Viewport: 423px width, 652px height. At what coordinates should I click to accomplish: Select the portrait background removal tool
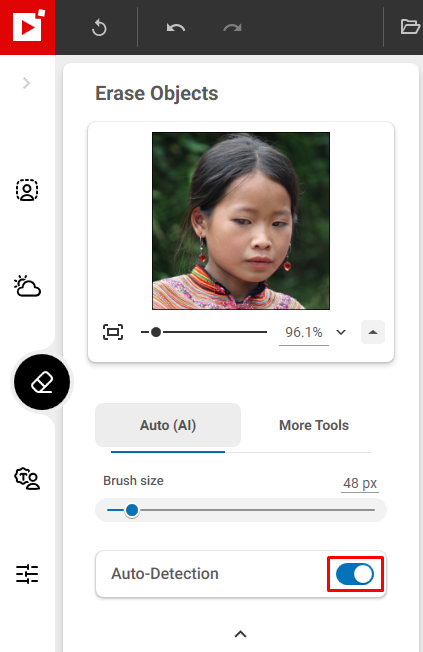27,190
